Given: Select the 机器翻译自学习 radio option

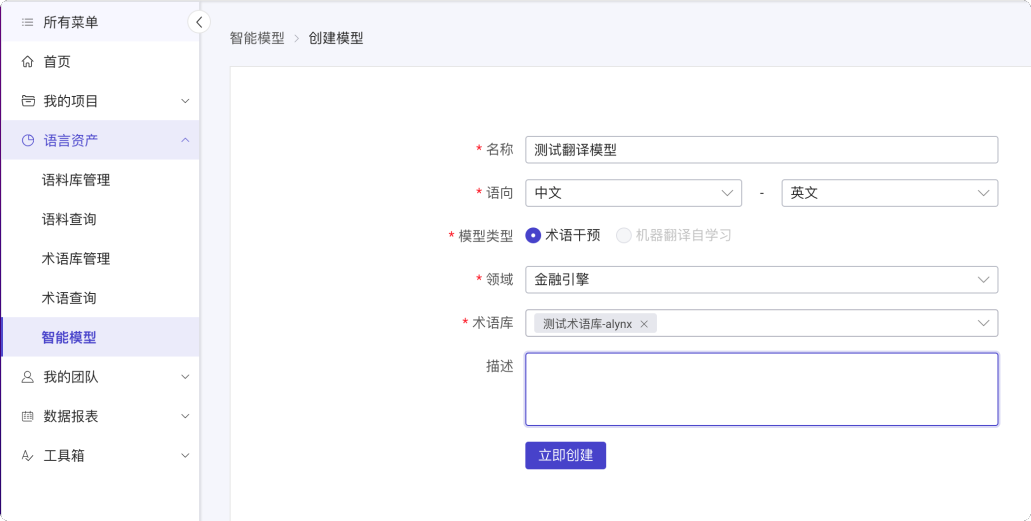Looking at the screenshot, I should click(x=623, y=235).
